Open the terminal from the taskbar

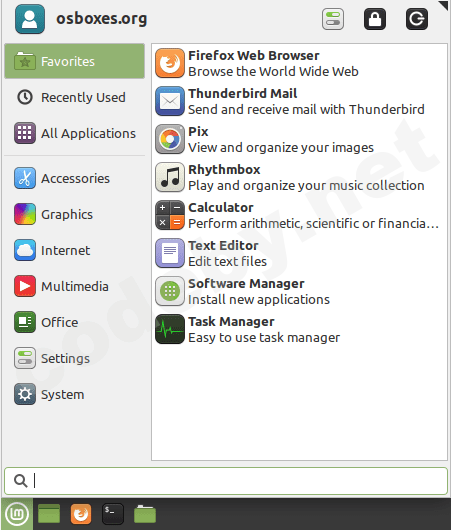113,514
